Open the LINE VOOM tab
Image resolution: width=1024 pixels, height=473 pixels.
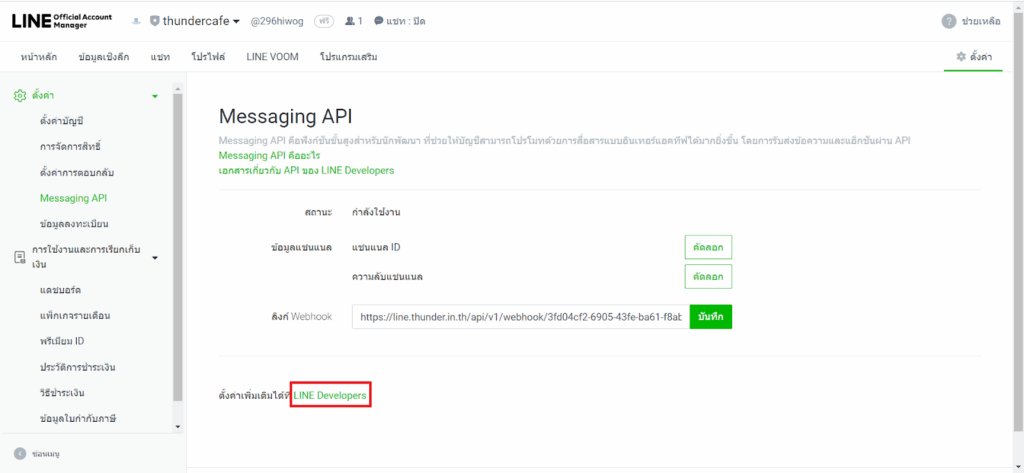click(270, 57)
